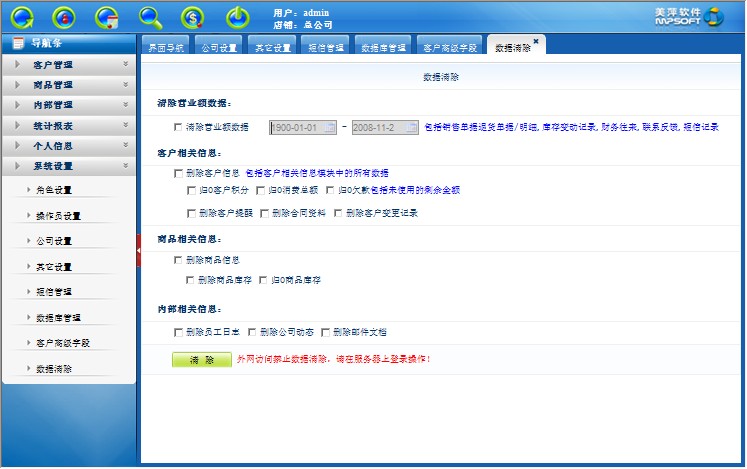The height and width of the screenshot is (469, 747).
Task: Click the red sidebar collapse arrow handle
Action: [139, 258]
